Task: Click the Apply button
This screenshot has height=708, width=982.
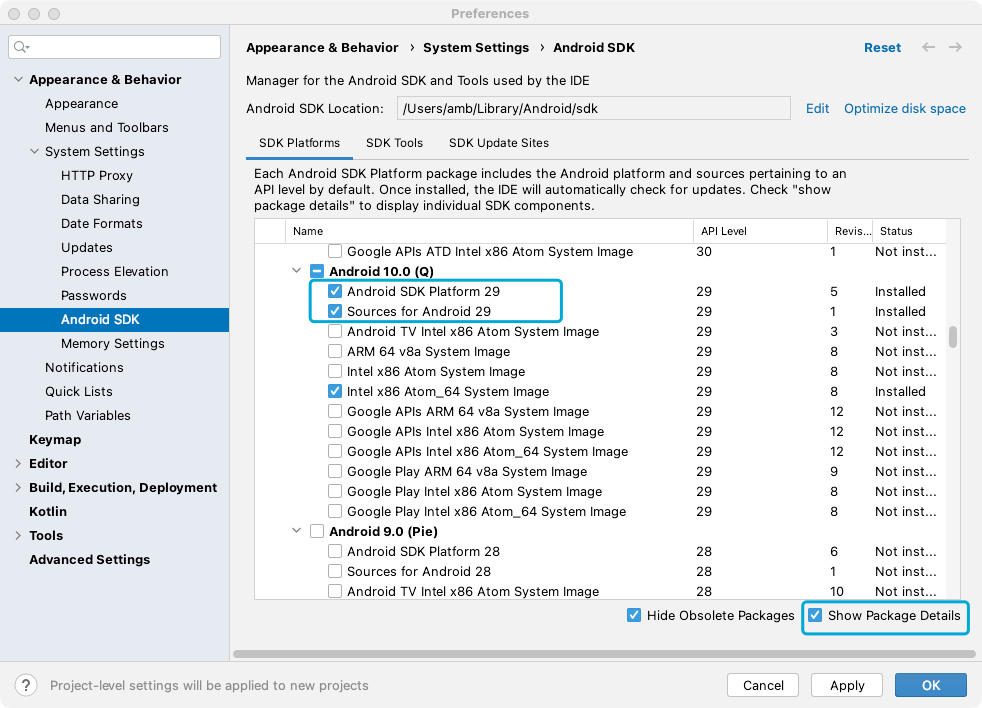Action: (847, 685)
